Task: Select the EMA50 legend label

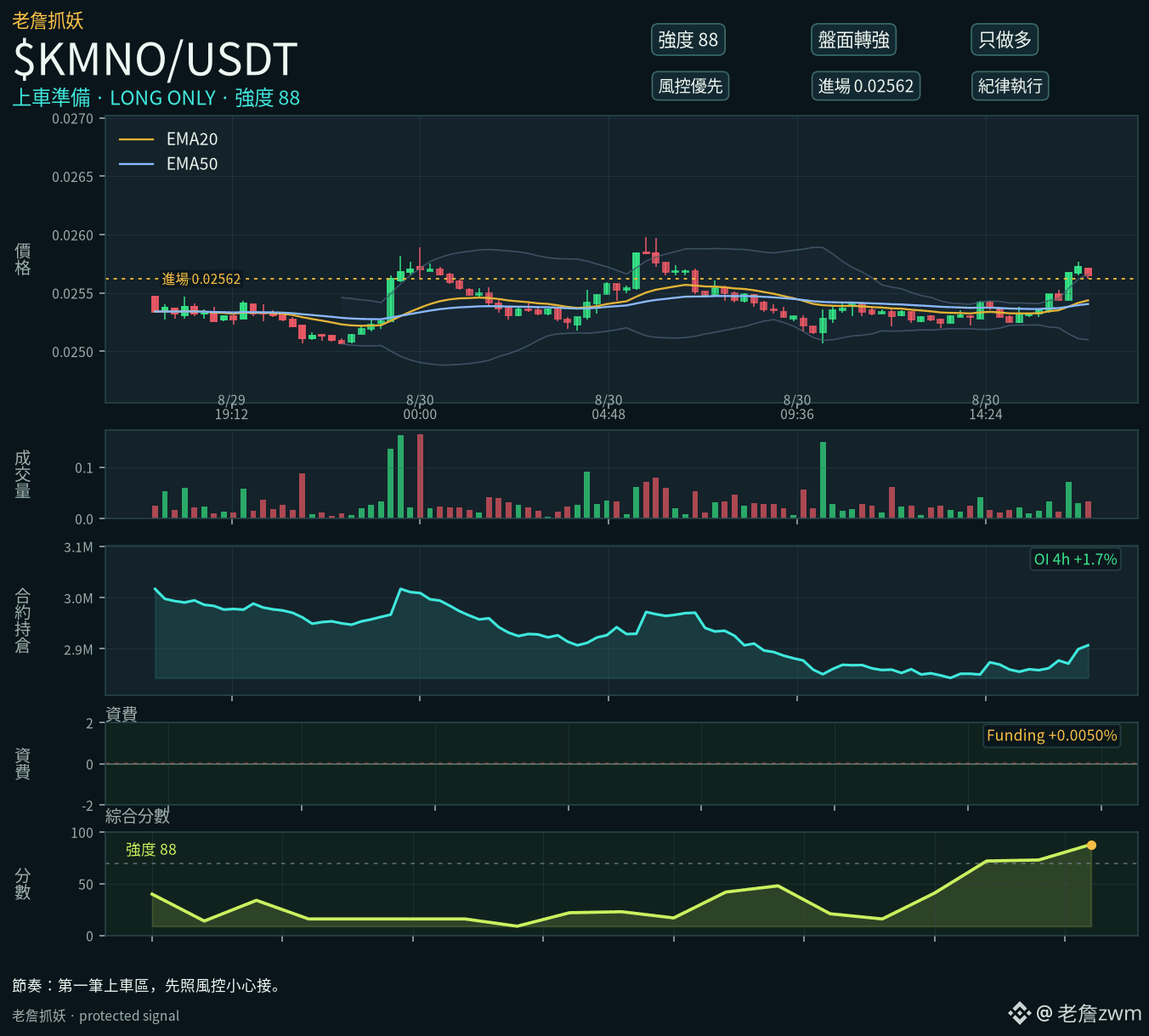Action: [192, 164]
